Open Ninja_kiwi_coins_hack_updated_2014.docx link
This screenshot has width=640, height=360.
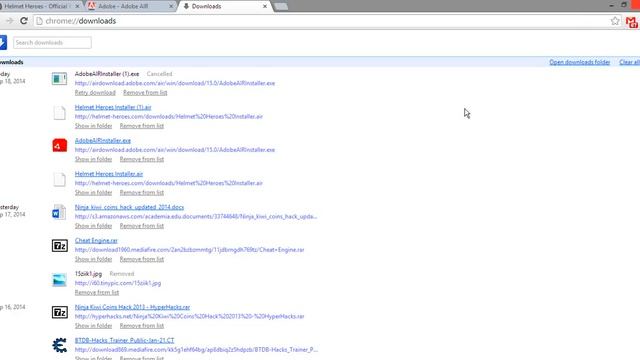pyautogui.click(x=129, y=207)
